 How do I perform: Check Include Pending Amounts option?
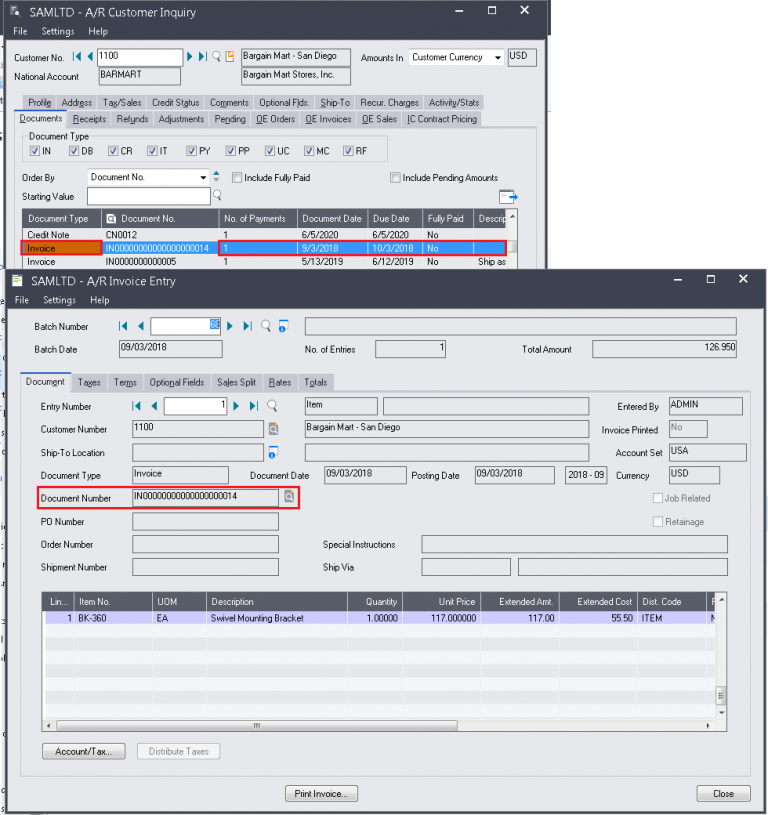click(x=396, y=178)
